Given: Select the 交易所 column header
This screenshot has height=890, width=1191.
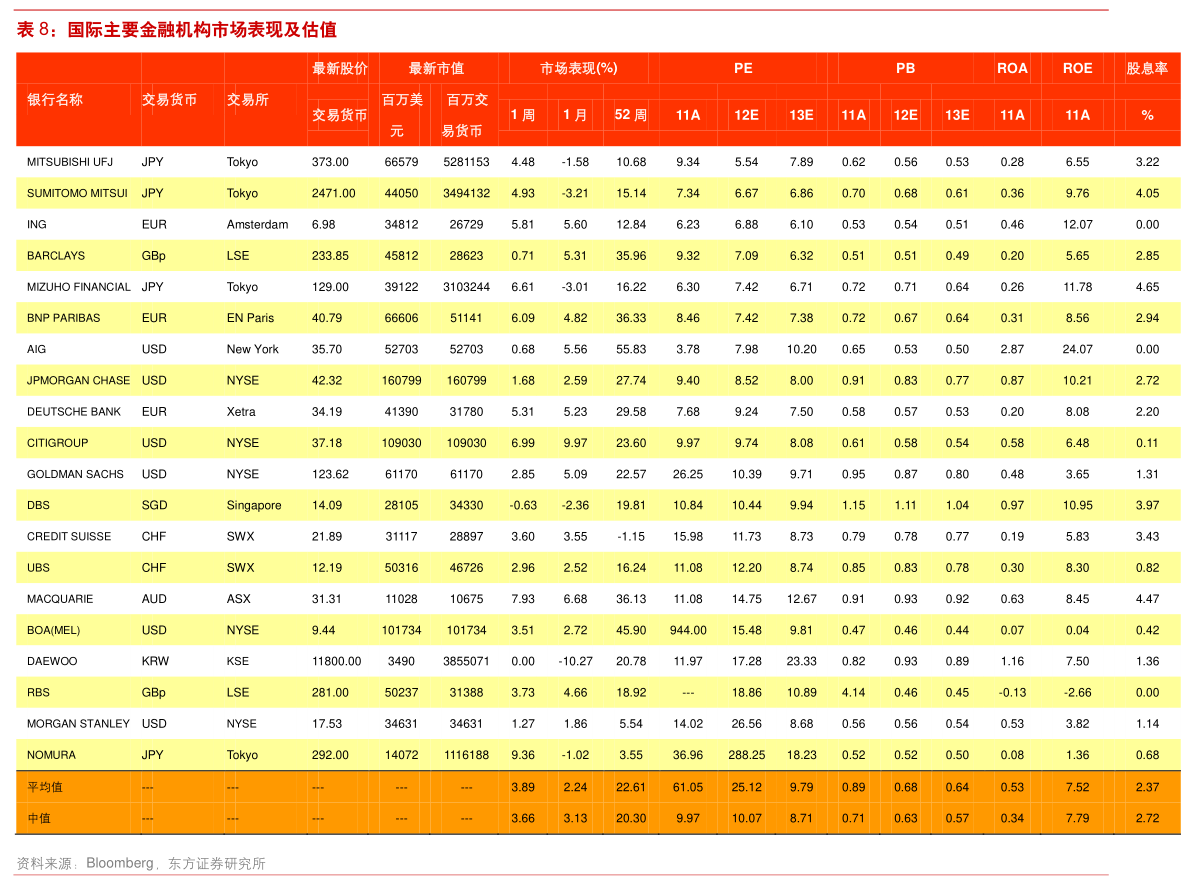Looking at the screenshot, I should click(248, 99).
